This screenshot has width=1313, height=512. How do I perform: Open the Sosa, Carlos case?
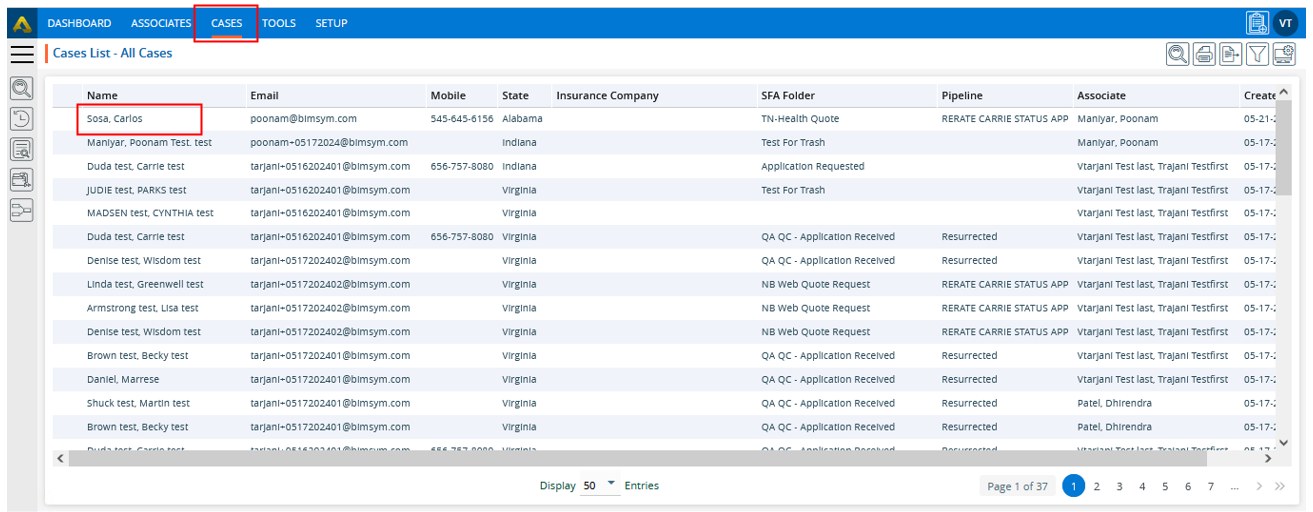pos(115,119)
